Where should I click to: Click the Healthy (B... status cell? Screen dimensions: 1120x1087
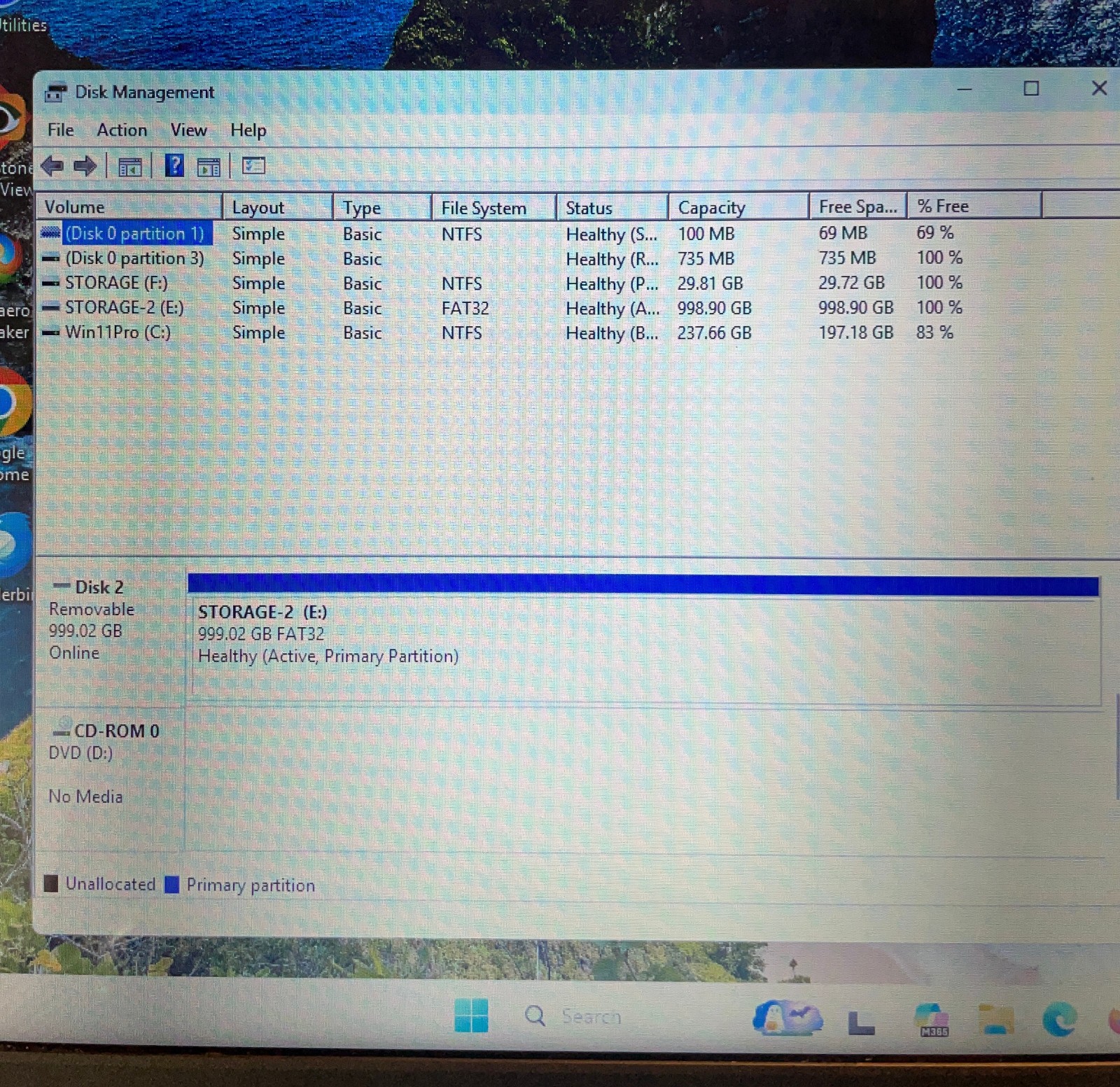612,333
